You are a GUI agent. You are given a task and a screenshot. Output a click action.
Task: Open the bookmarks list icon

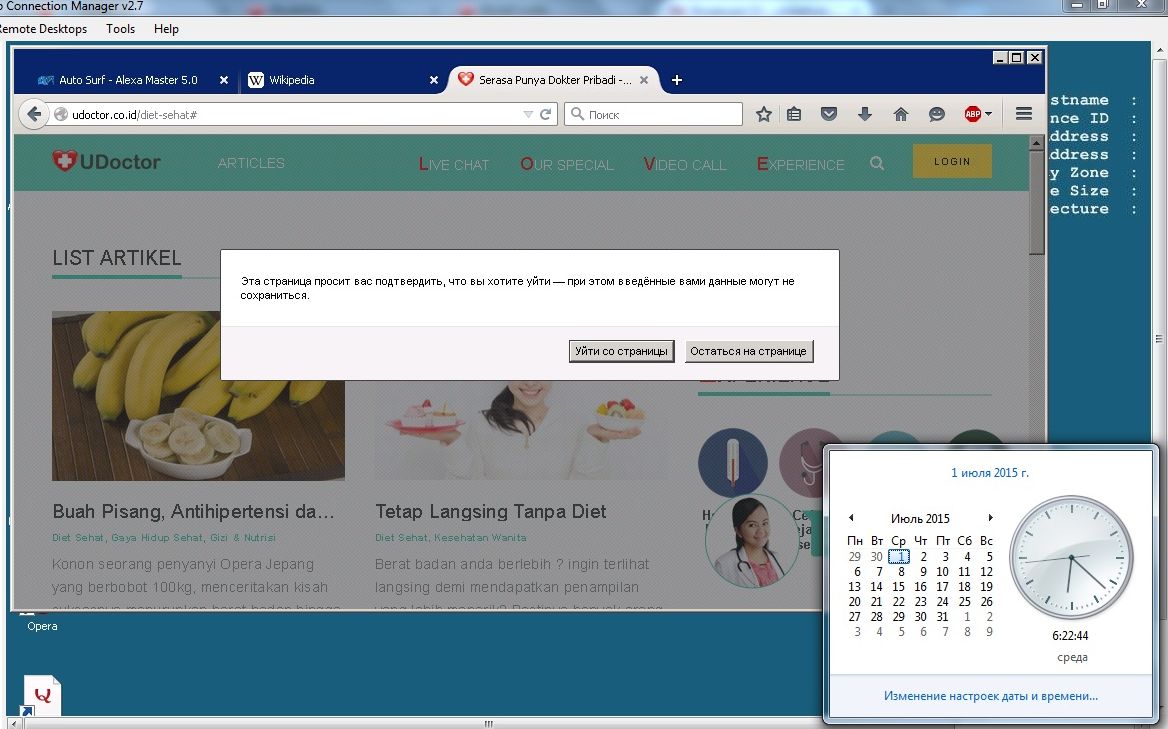[x=794, y=115]
